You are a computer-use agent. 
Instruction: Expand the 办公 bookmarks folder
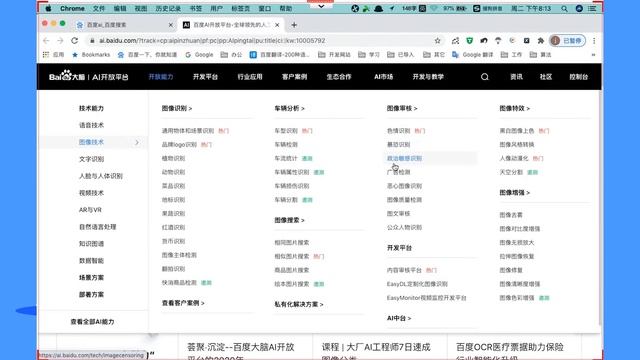coord(231,55)
